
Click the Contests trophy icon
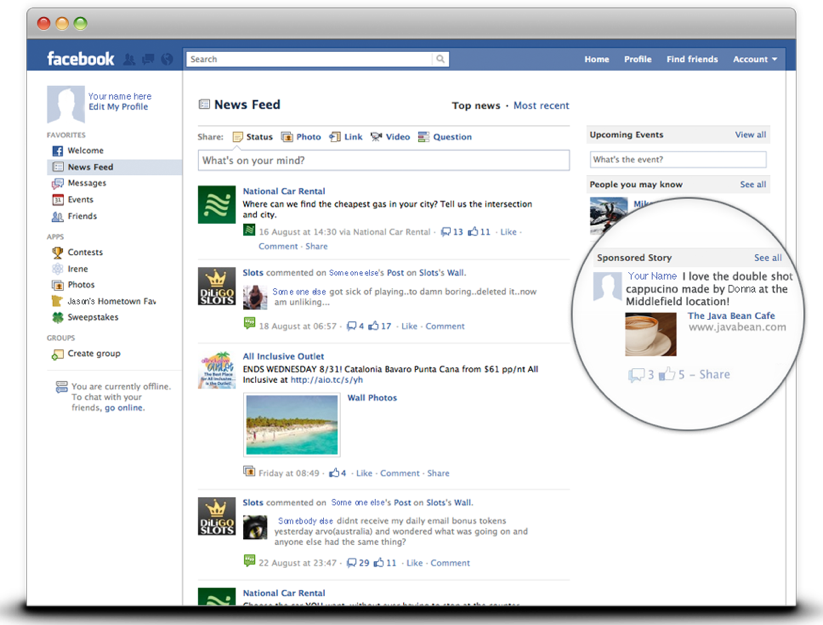pos(58,252)
